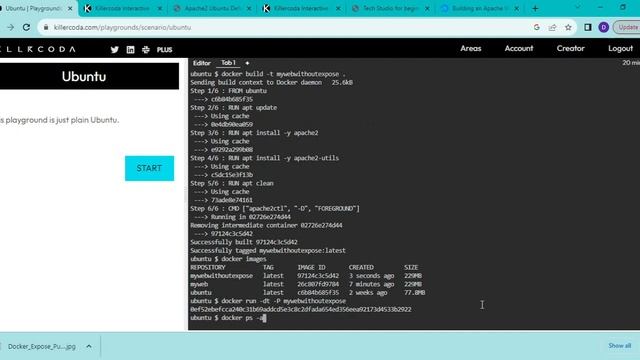Open the PLUS membership link
640x360 pixels.
164,49
